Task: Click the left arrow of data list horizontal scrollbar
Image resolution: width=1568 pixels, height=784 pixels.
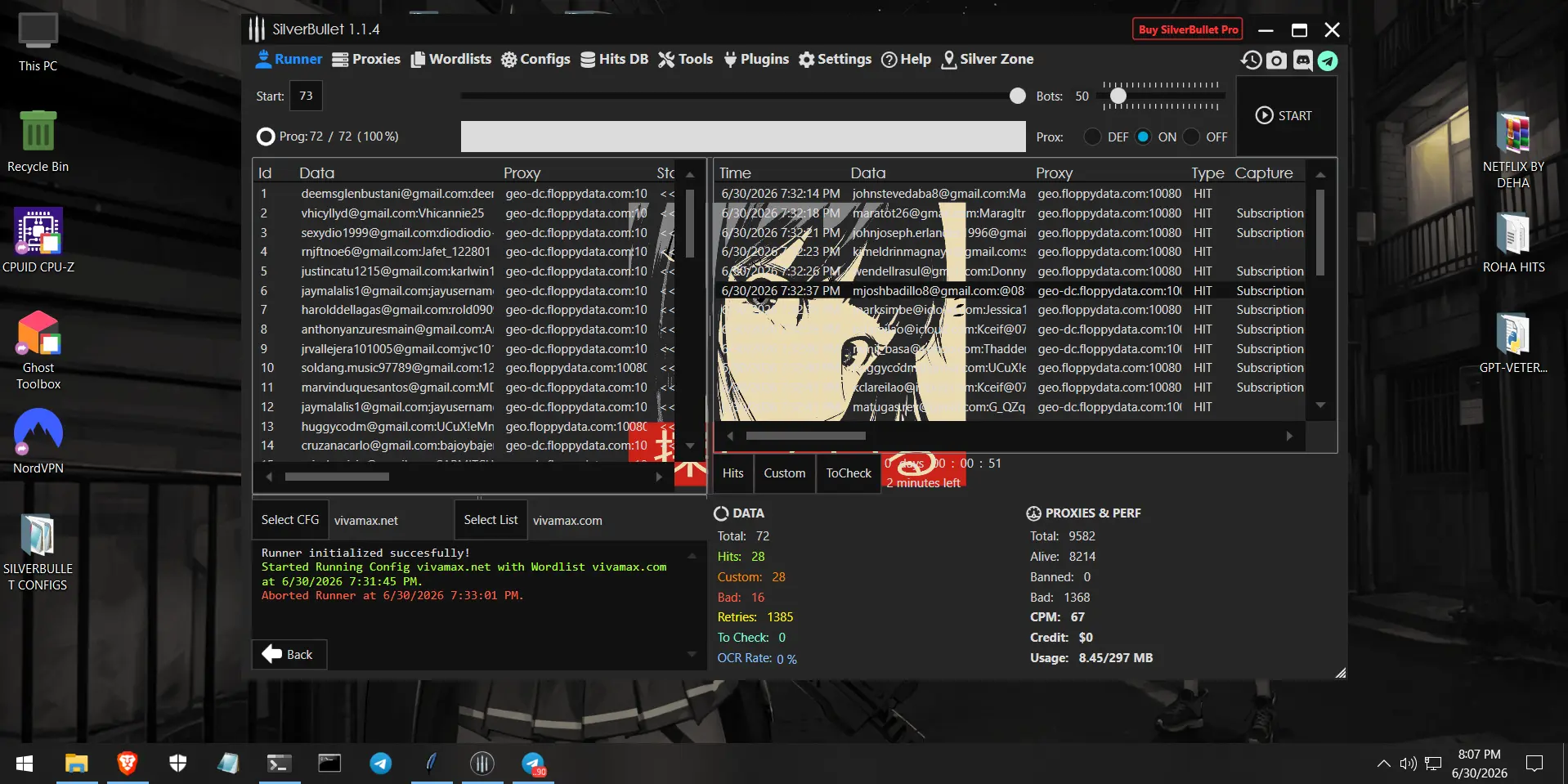Action: pyautogui.click(x=269, y=477)
